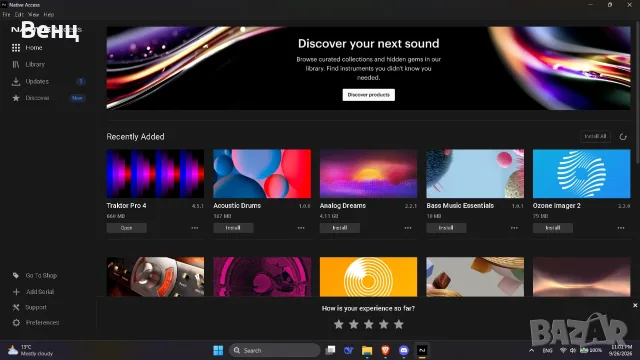Install Bass Music Essentials
This screenshot has width=640, height=360.
coord(446,228)
